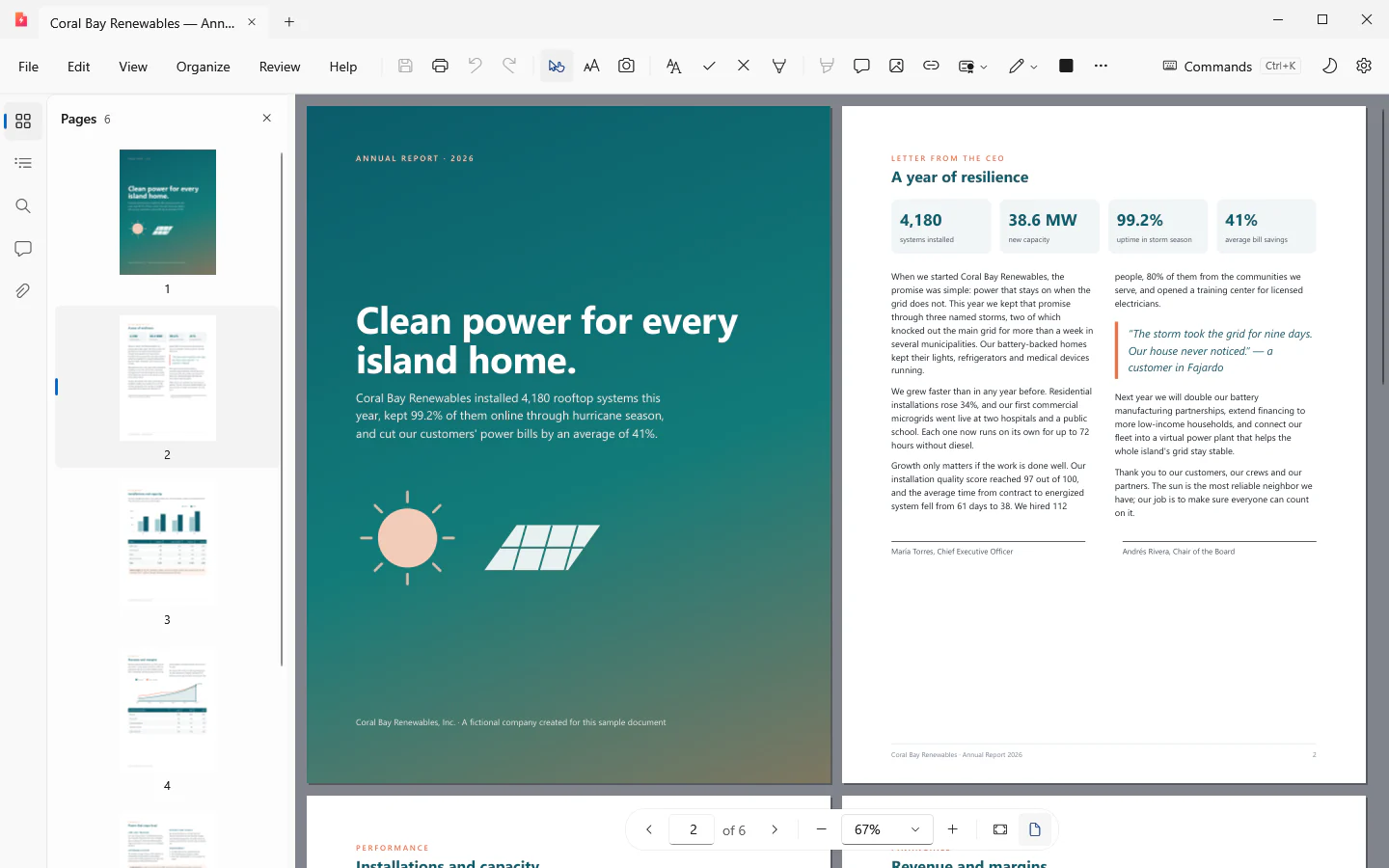Add a comment with the speech bubble tool
Screen dimensions: 1389x868
[x=861, y=66]
